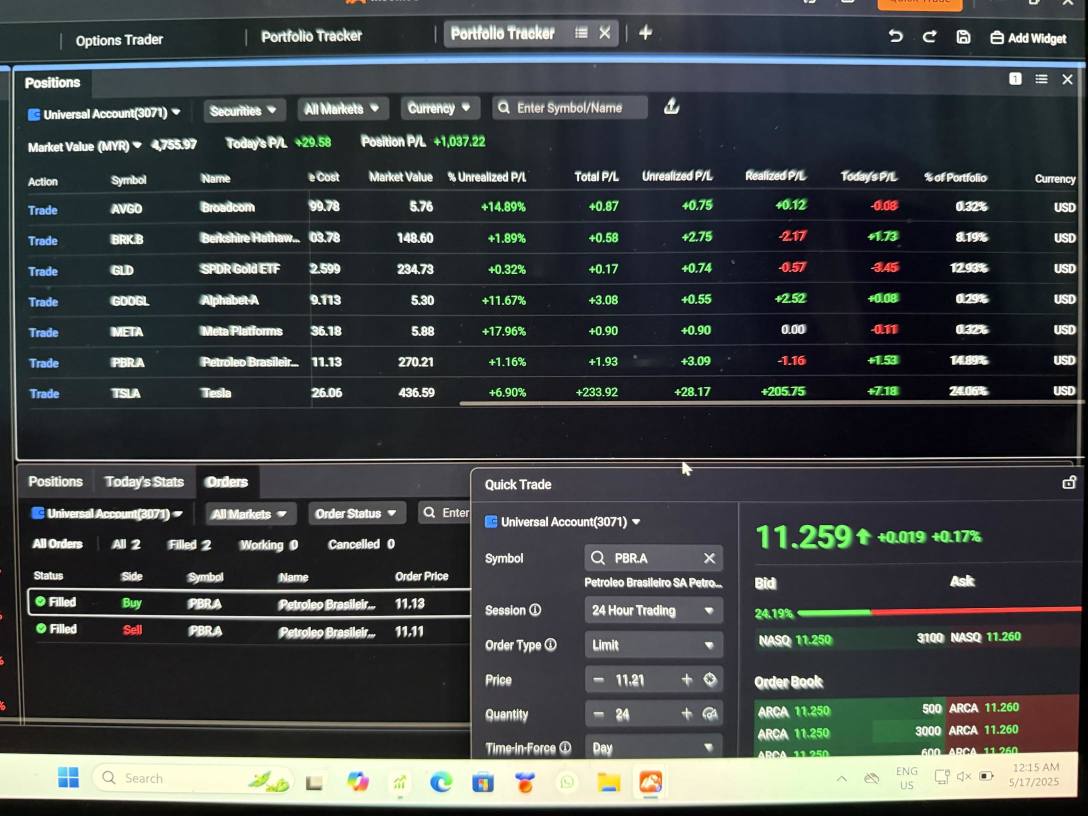
Task: Open the Orders panel All Markets dropdown
Action: (249, 513)
